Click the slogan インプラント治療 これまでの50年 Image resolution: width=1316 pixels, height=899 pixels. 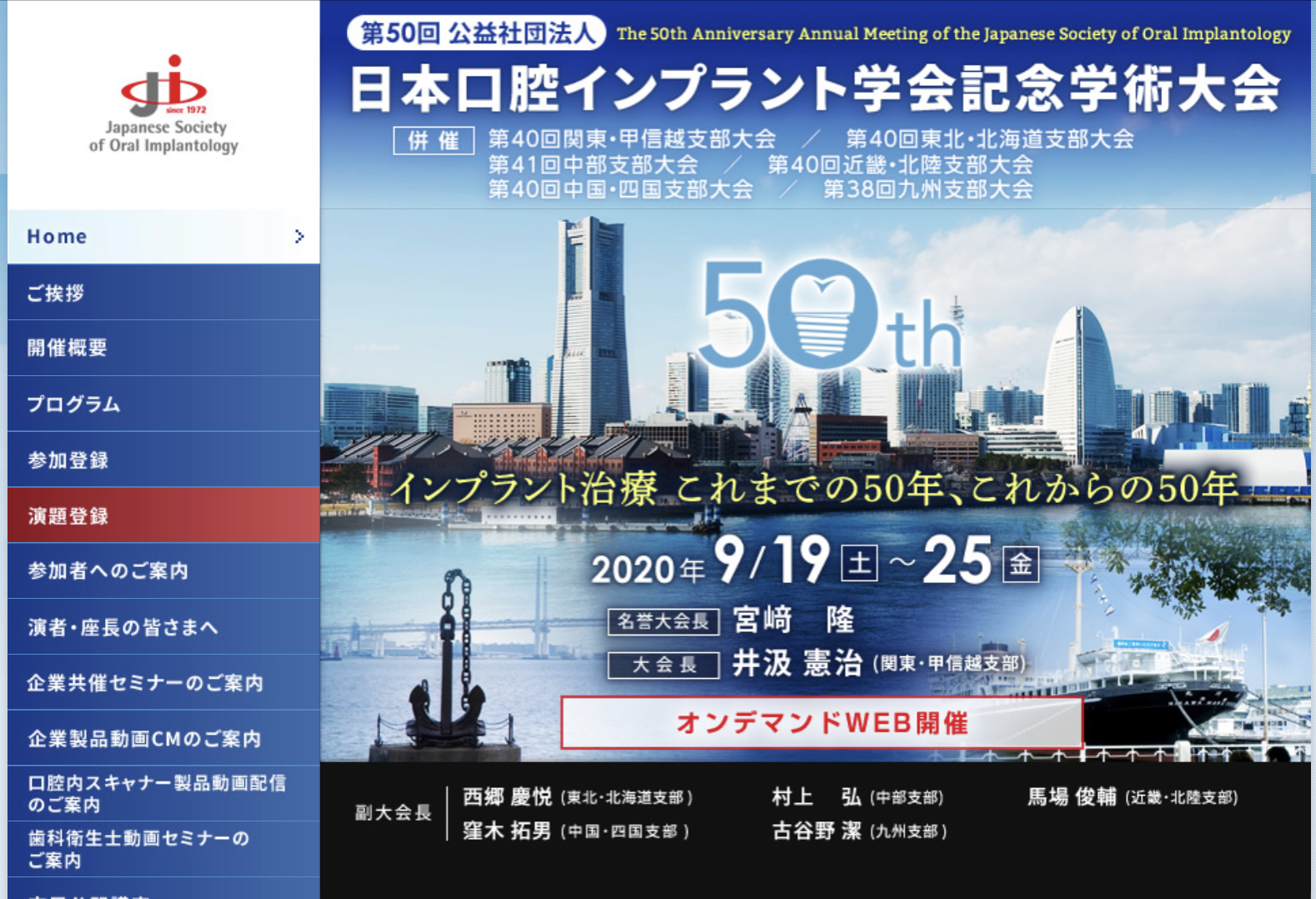(x=814, y=489)
